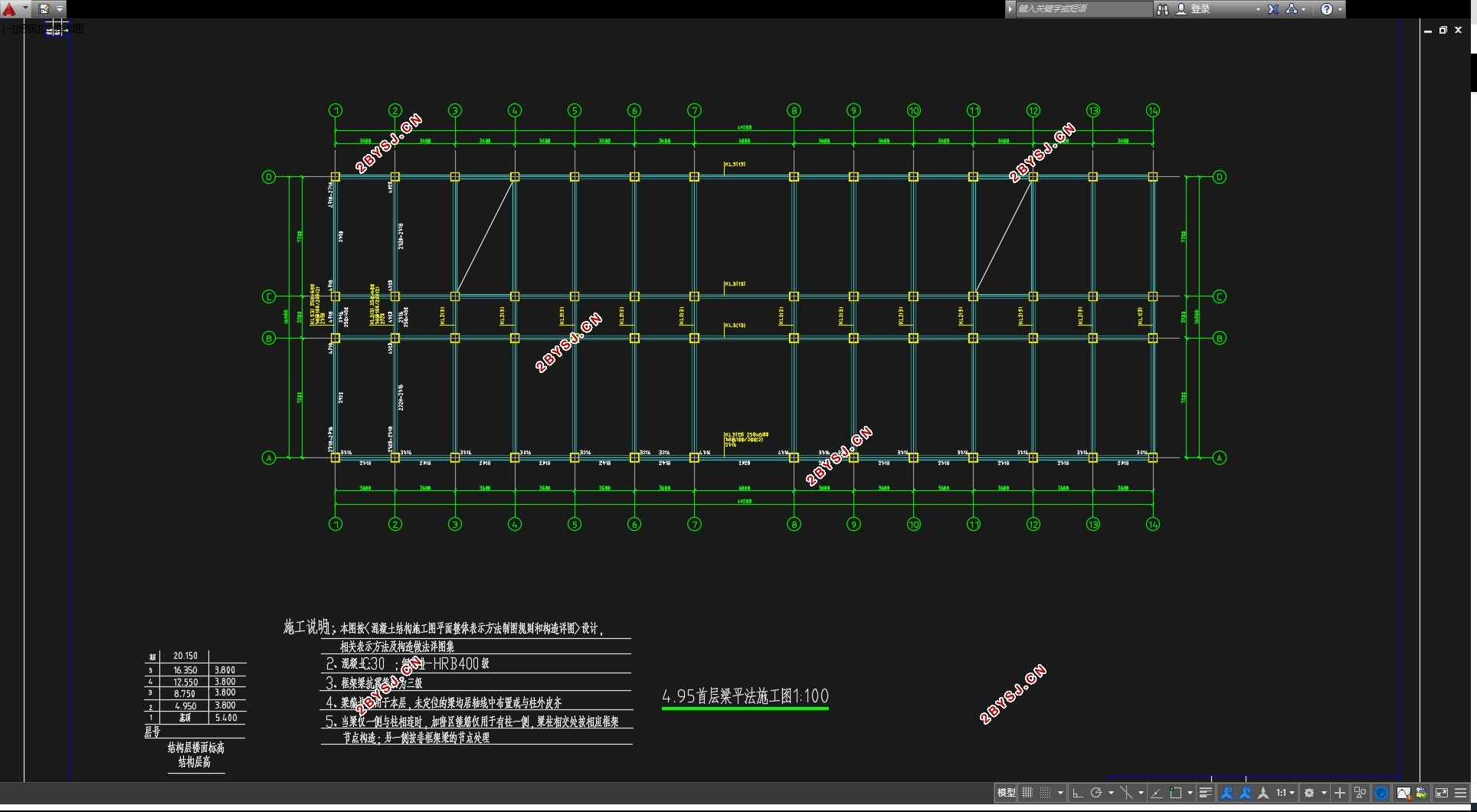Click the workspace switching gear icon
This screenshot has height=812, width=1477.
tap(1309, 793)
